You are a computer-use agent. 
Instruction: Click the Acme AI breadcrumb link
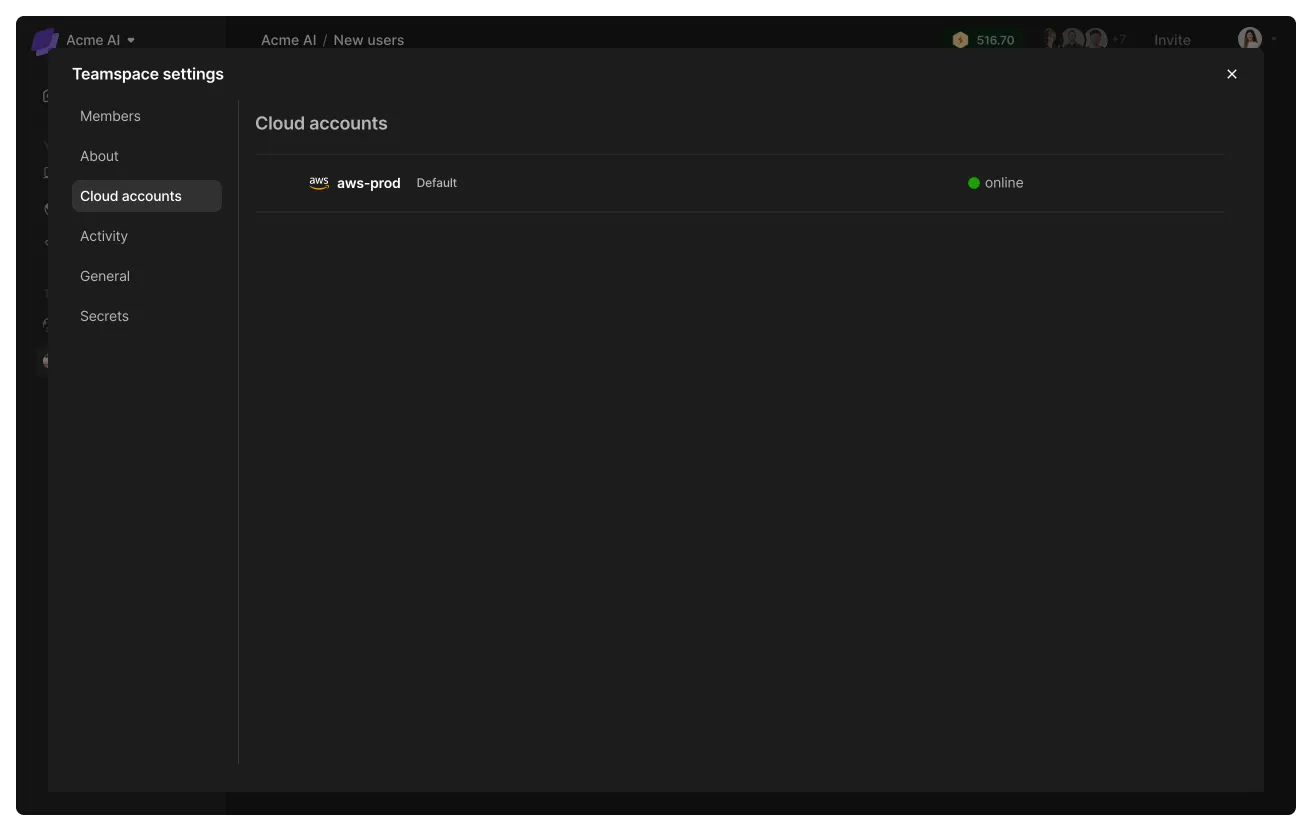[x=288, y=40]
